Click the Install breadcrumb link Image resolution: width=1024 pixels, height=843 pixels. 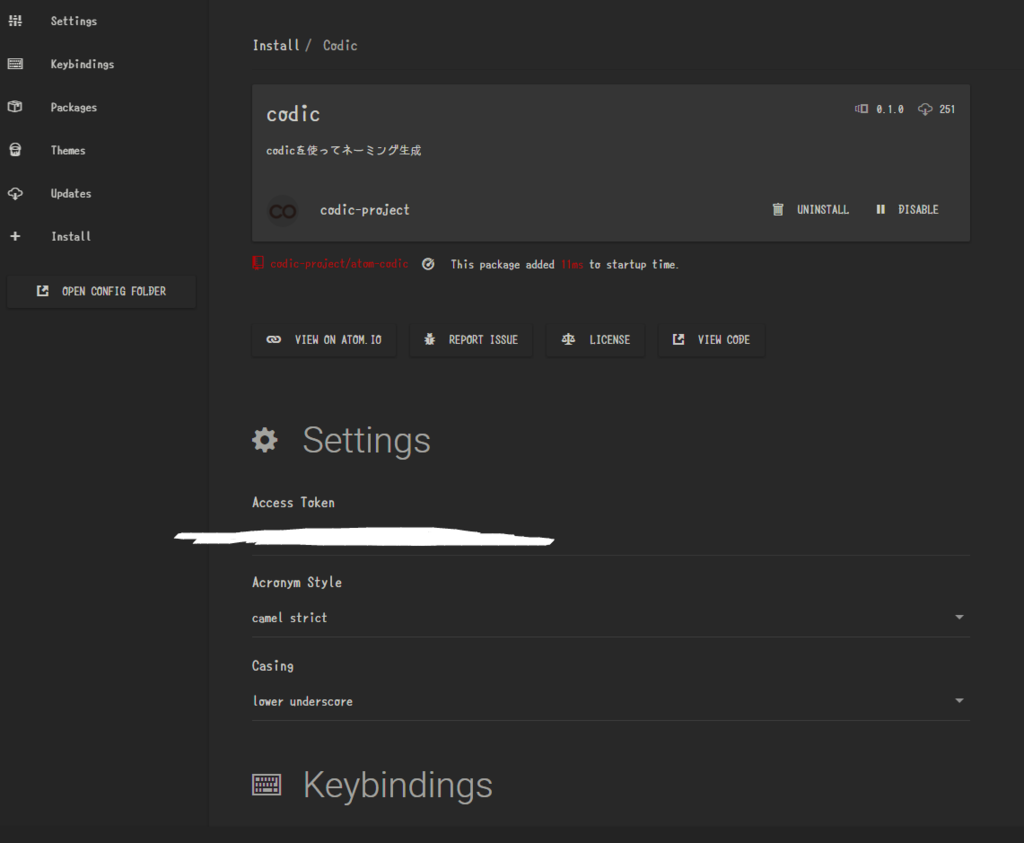(x=276, y=45)
